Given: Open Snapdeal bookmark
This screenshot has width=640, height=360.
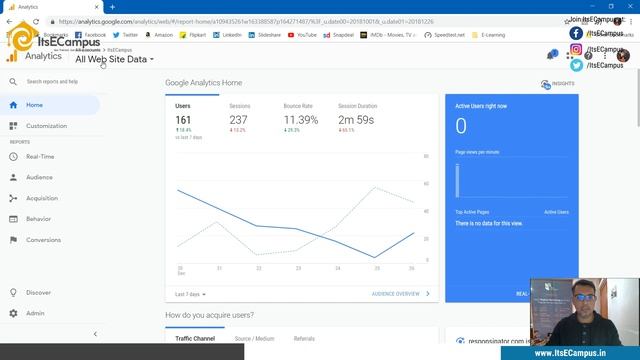Looking at the screenshot, I should click(338, 35).
